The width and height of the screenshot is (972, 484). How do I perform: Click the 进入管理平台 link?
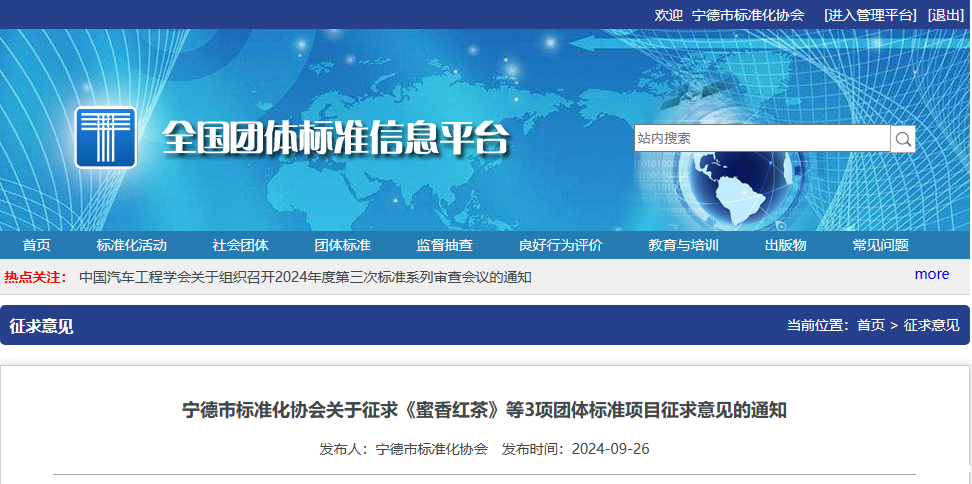pos(870,15)
